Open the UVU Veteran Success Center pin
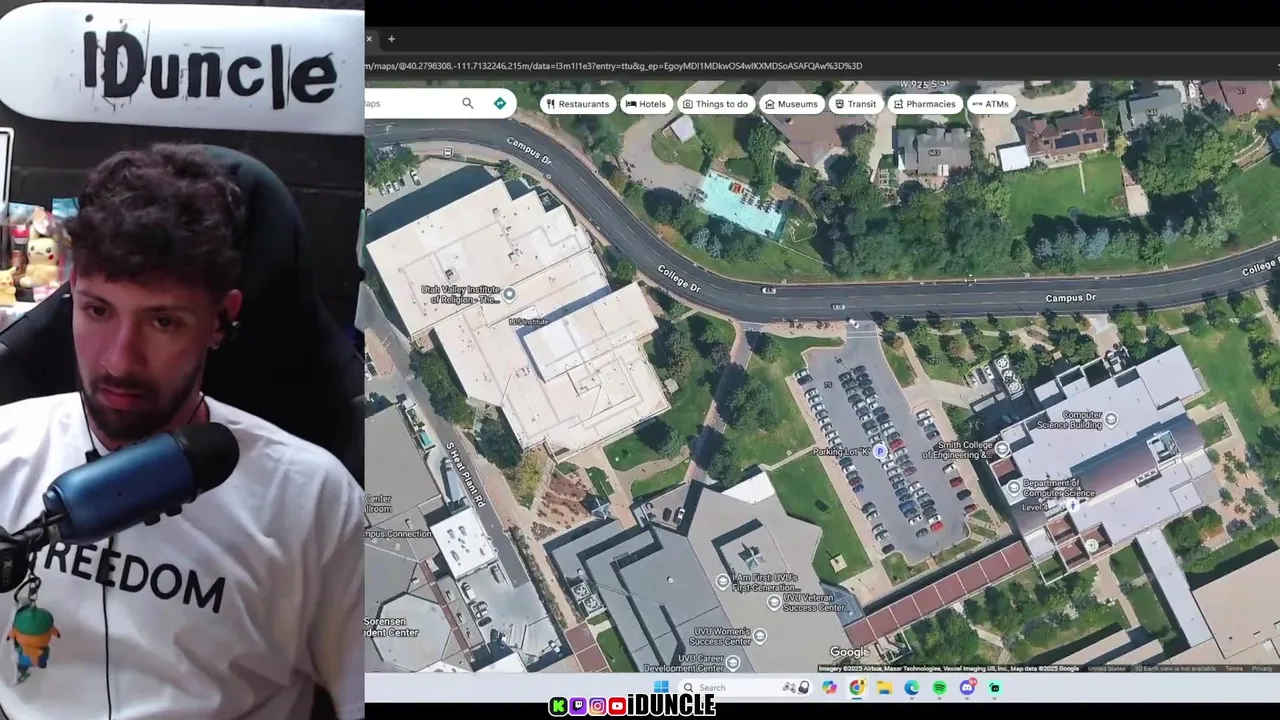Screen dimensions: 1280x720 773,602
